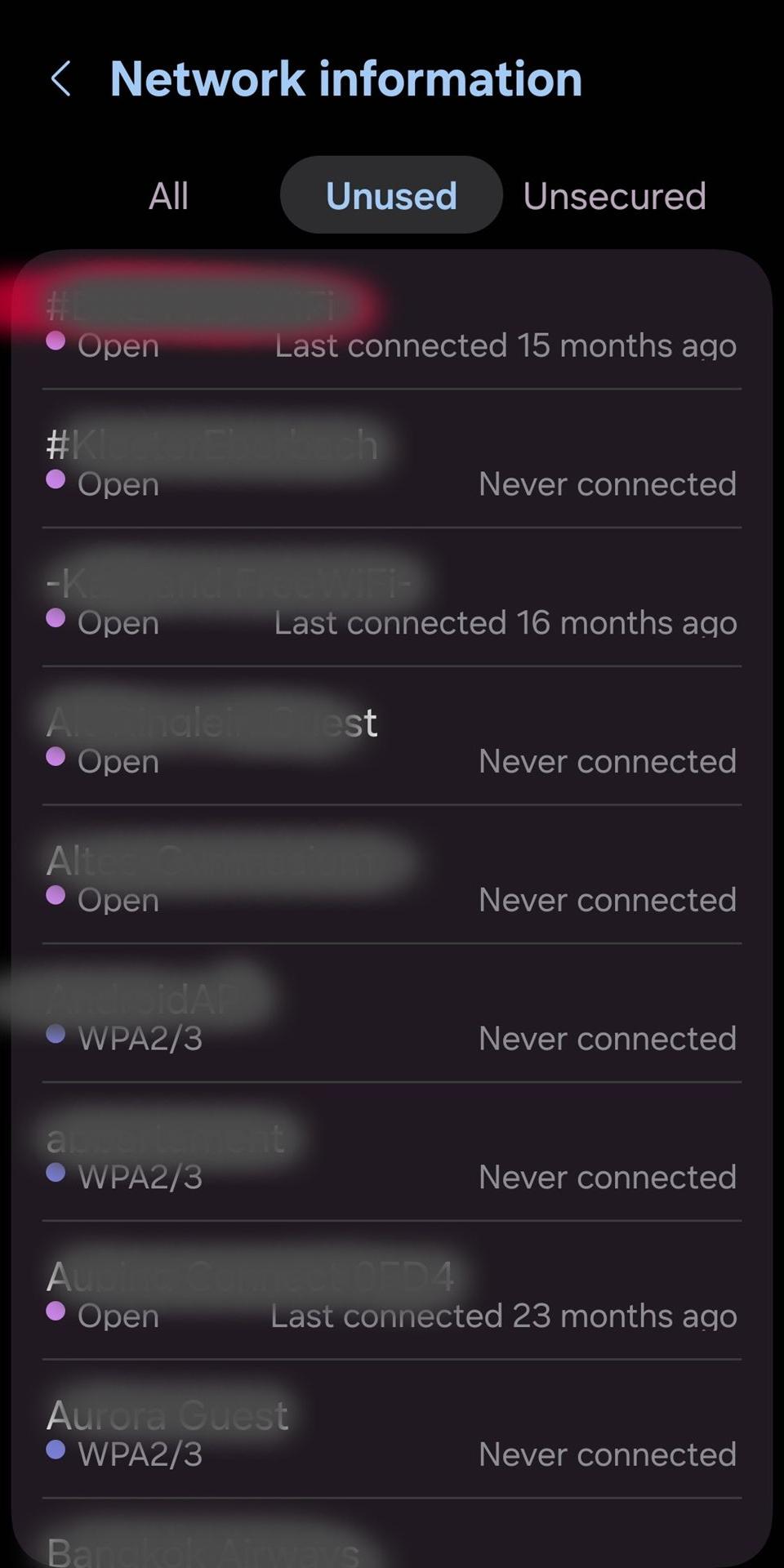Tap blue WPA2/3 dot under AndroidAP
This screenshot has width=784, height=1568.
tap(56, 1034)
